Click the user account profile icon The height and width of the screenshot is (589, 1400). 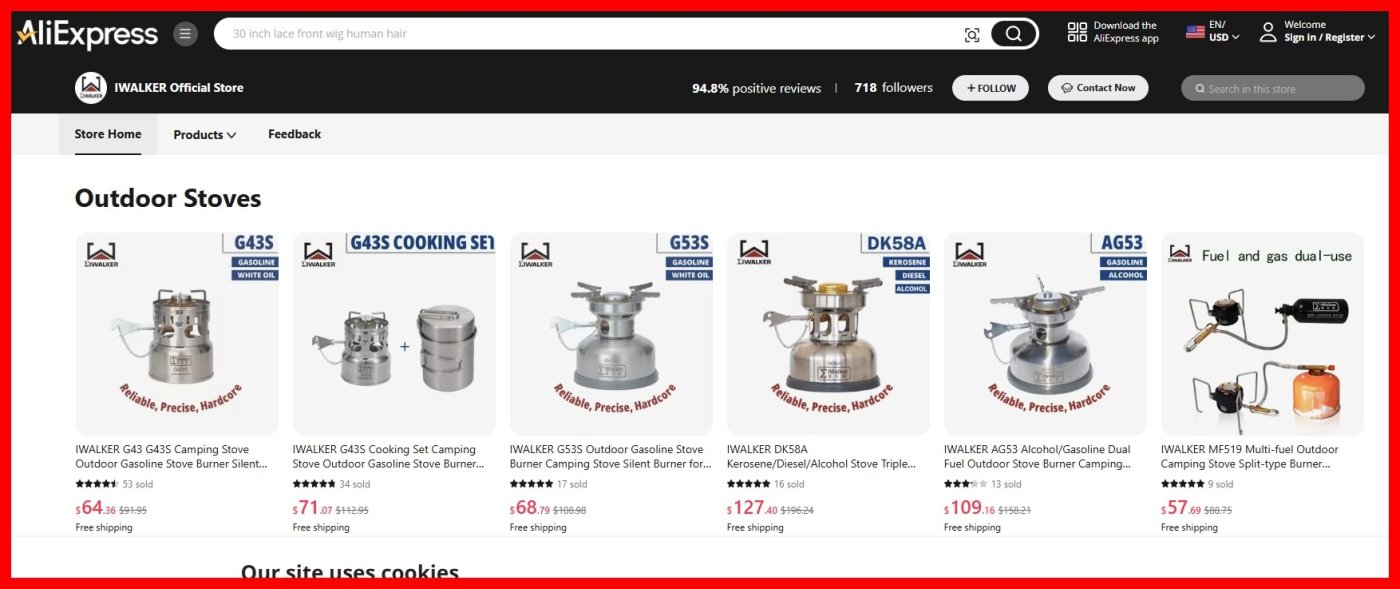coord(1268,32)
